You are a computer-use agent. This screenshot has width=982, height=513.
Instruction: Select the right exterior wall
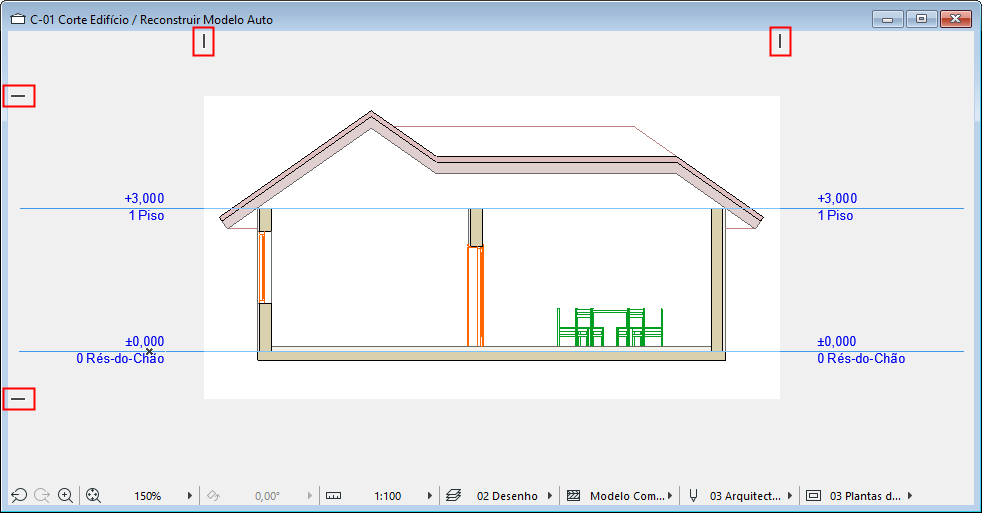point(717,280)
